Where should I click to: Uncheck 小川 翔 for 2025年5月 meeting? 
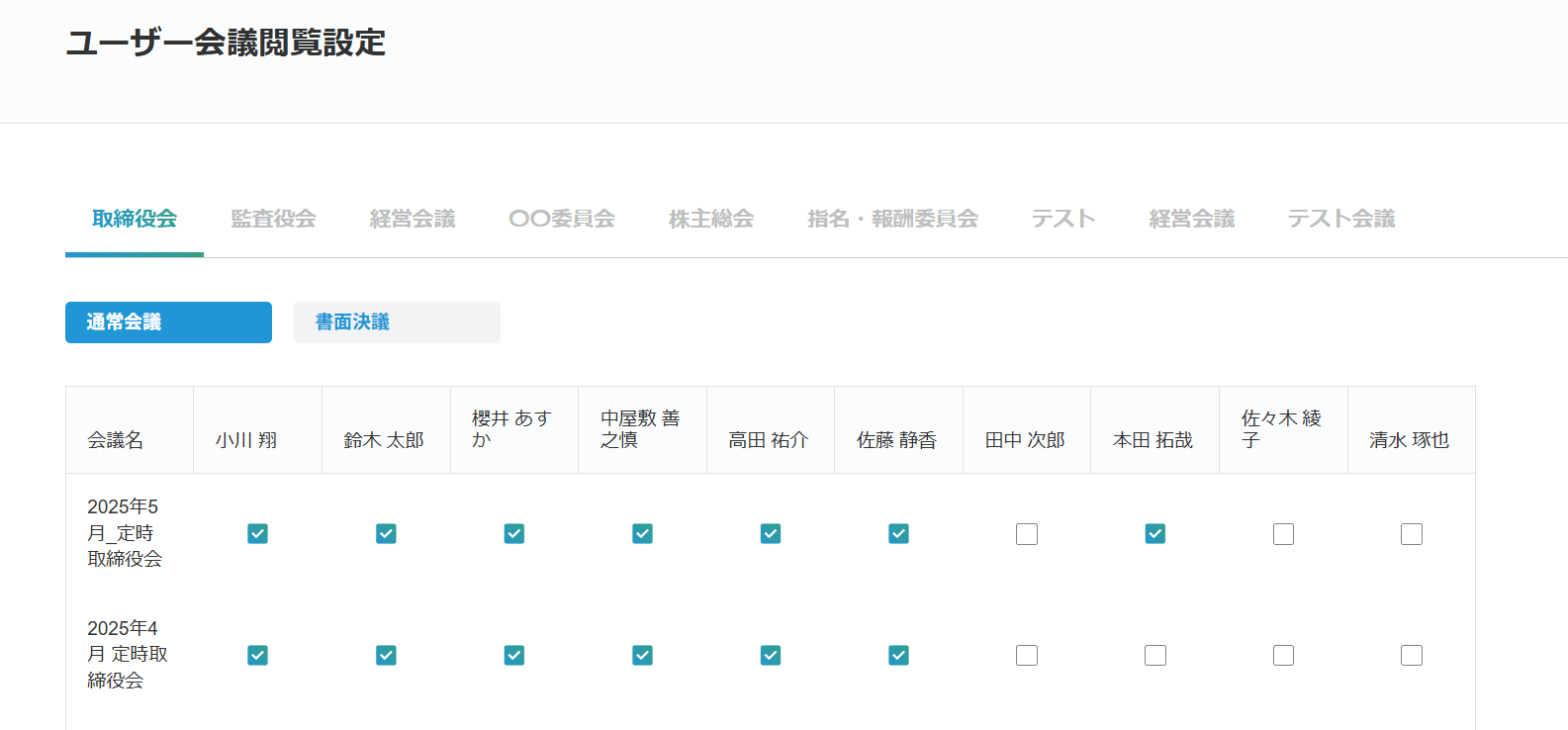point(257,534)
